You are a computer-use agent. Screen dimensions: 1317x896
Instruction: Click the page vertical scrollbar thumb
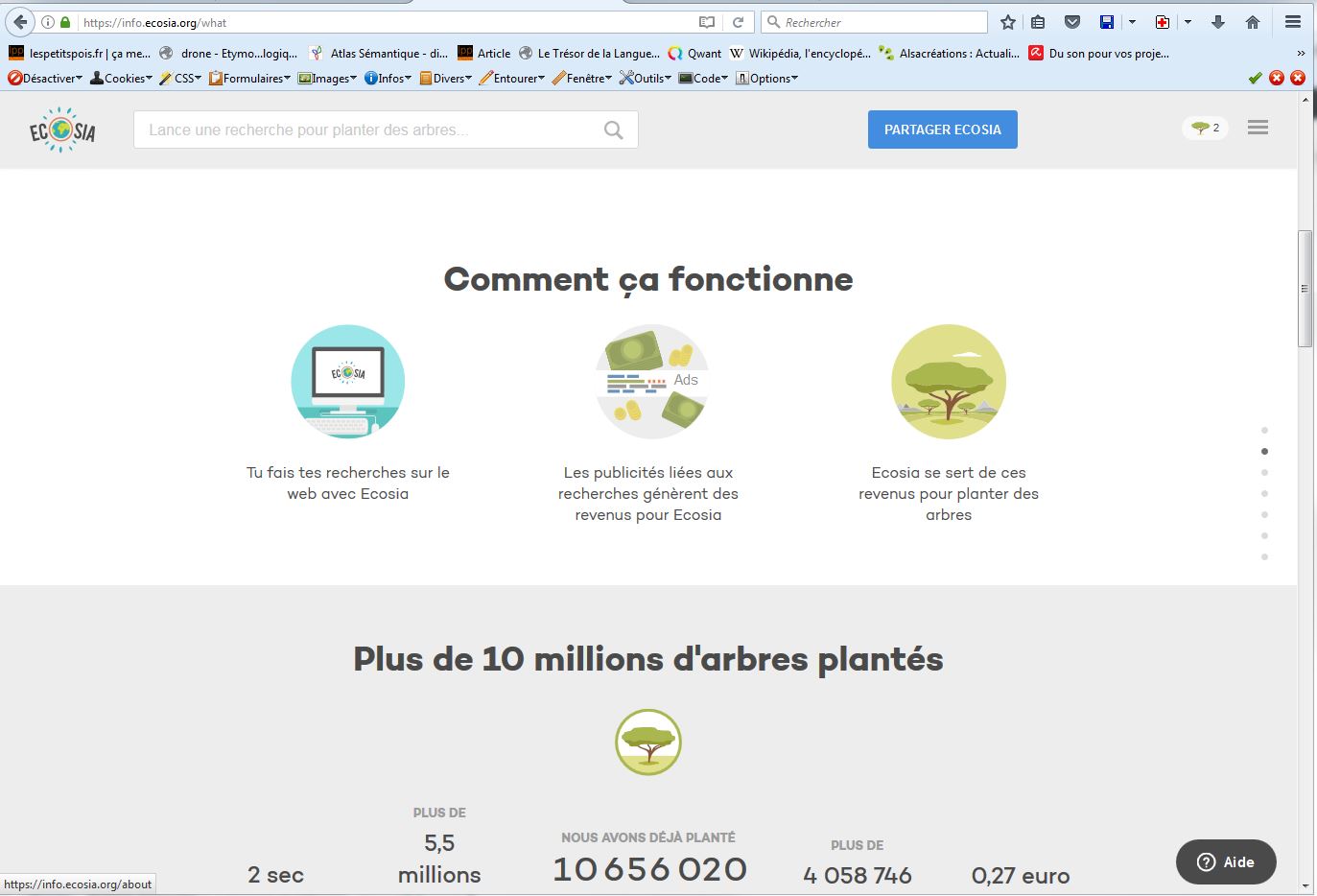point(1305,289)
